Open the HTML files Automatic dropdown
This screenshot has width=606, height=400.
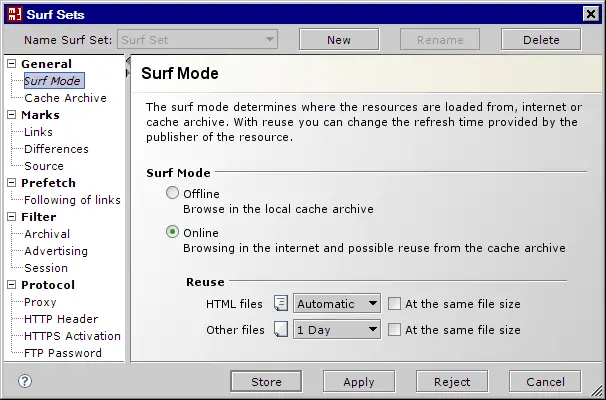click(x=337, y=303)
